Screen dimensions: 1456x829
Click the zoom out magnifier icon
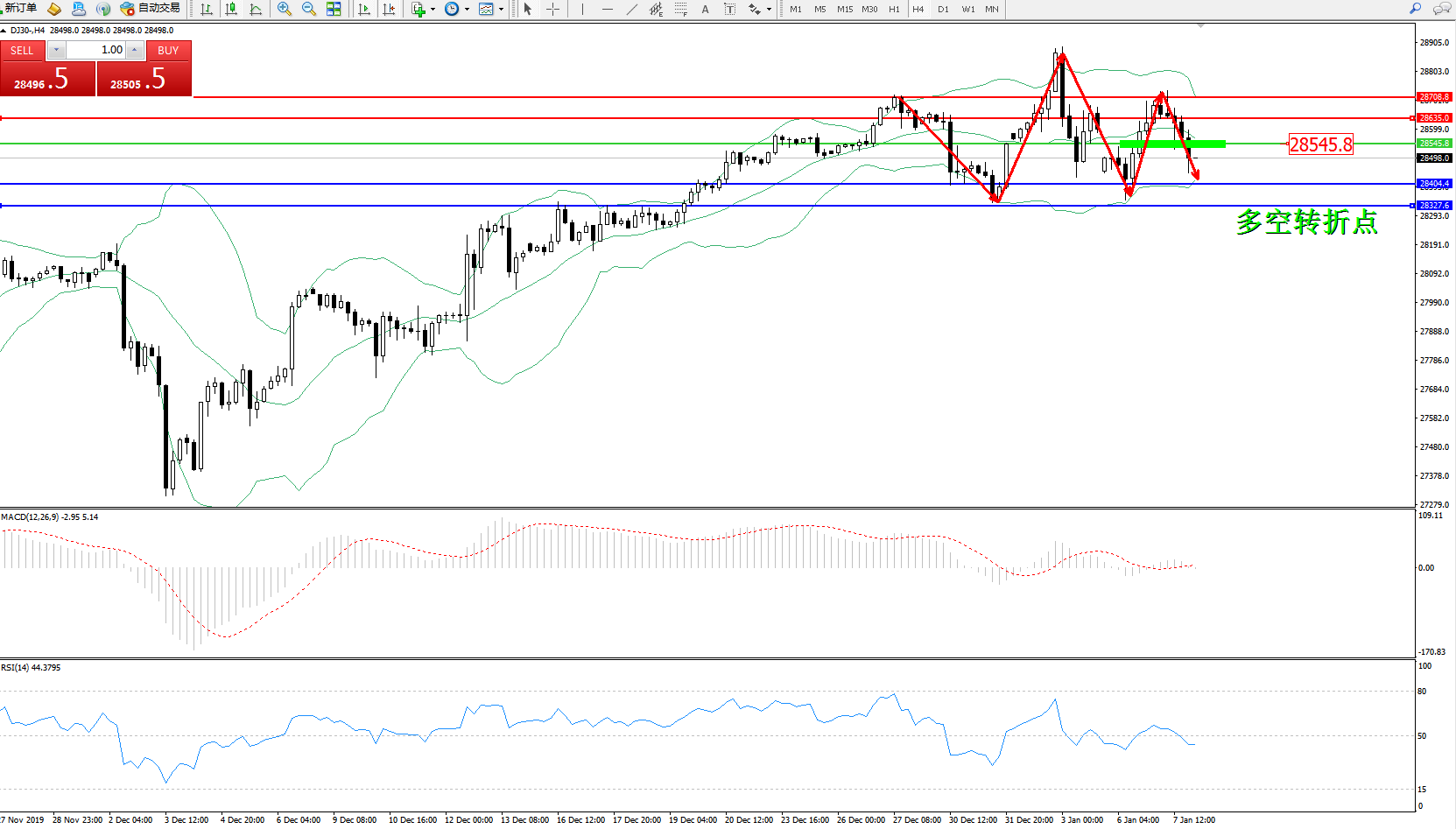pyautogui.click(x=309, y=9)
